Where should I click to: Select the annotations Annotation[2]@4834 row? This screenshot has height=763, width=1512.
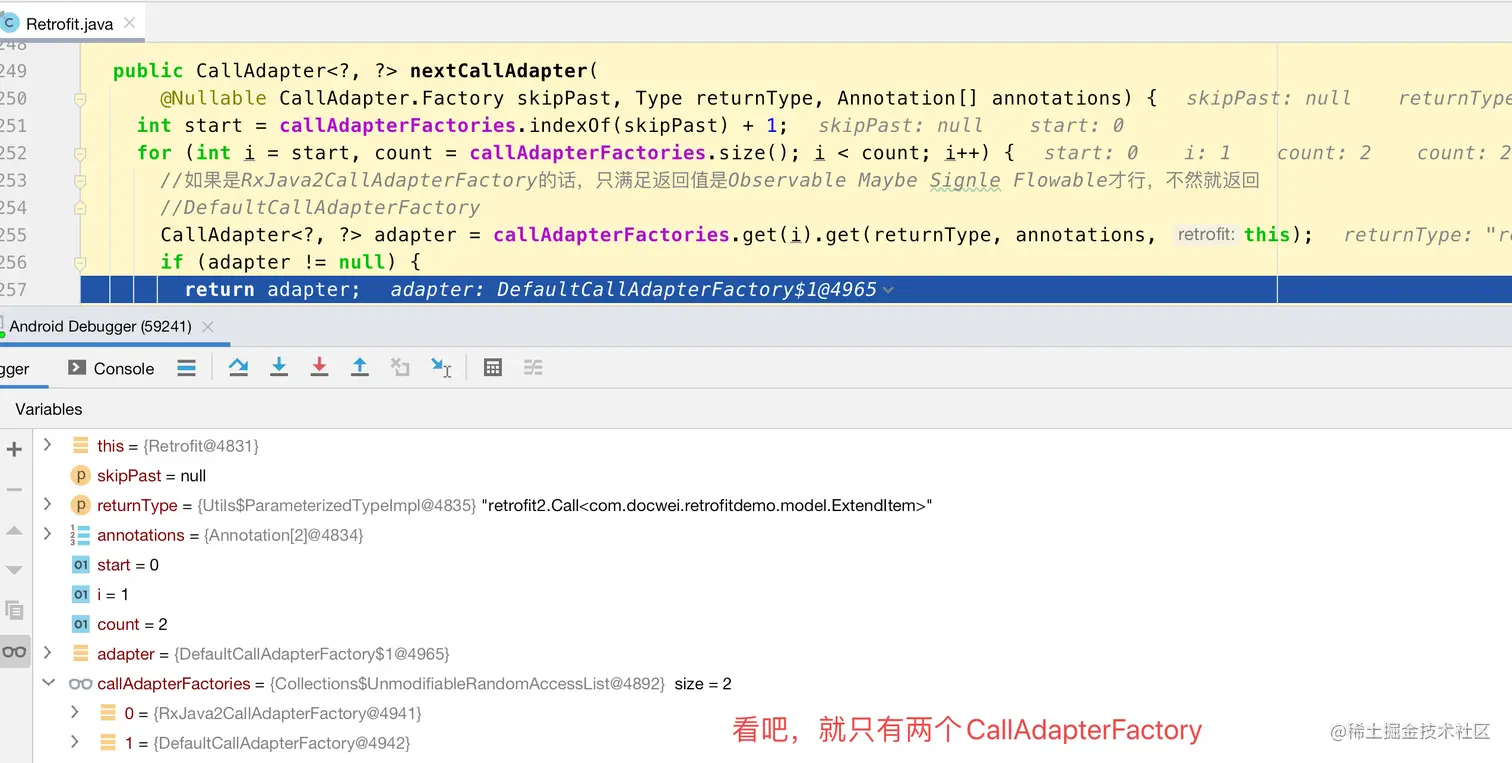[x=772, y=535]
